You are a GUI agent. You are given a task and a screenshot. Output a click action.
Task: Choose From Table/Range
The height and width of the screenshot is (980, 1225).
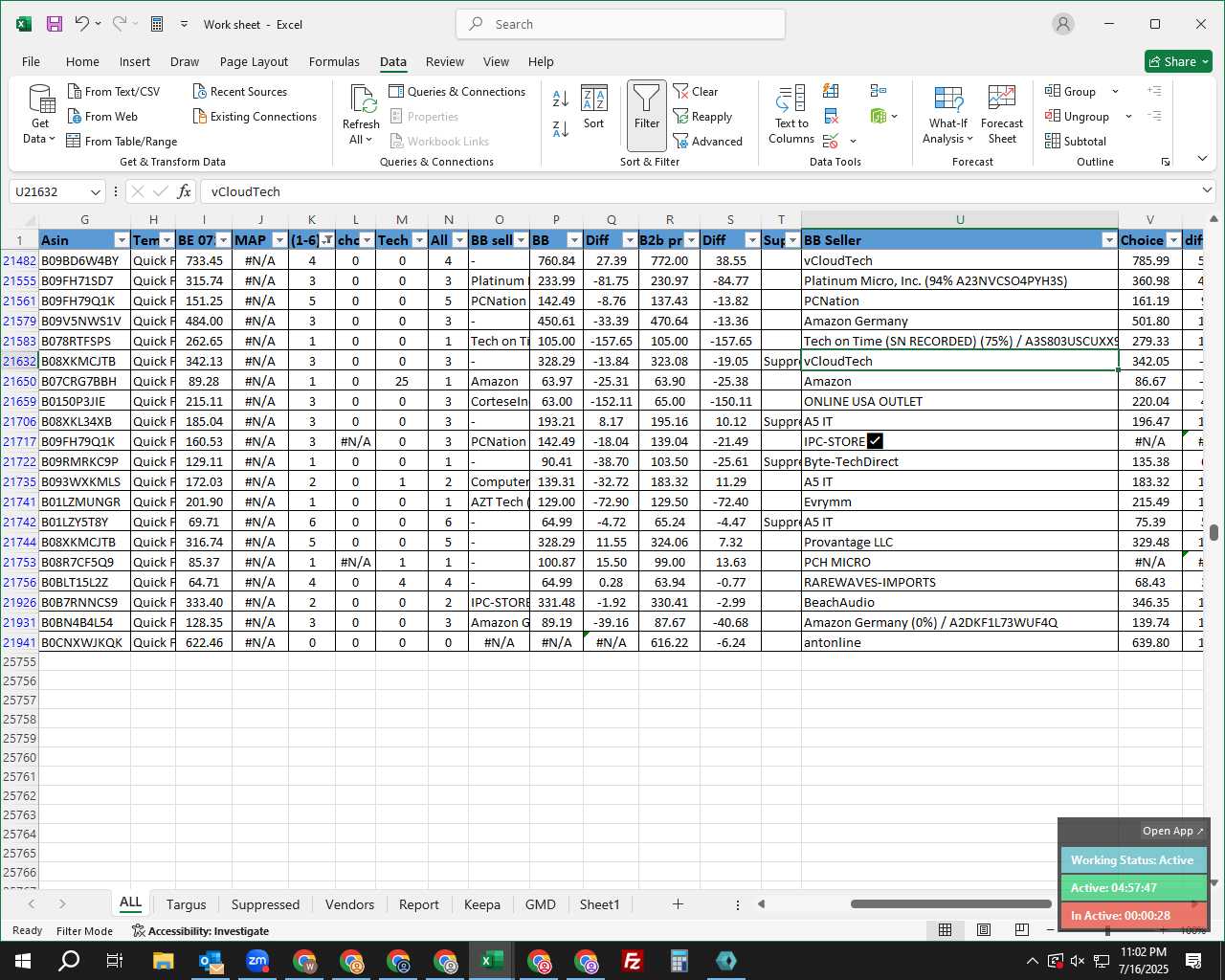click(x=122, y=141)
